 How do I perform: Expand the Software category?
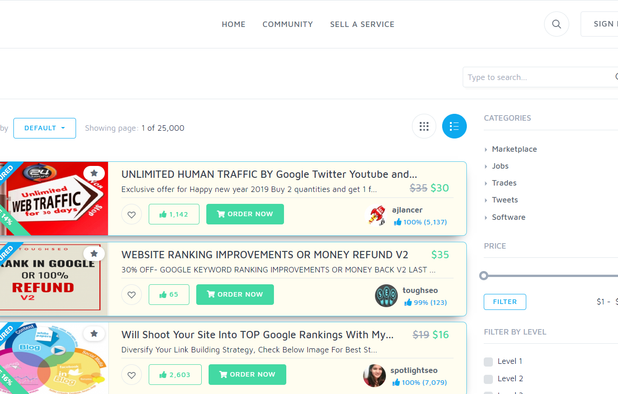point(508,217)
